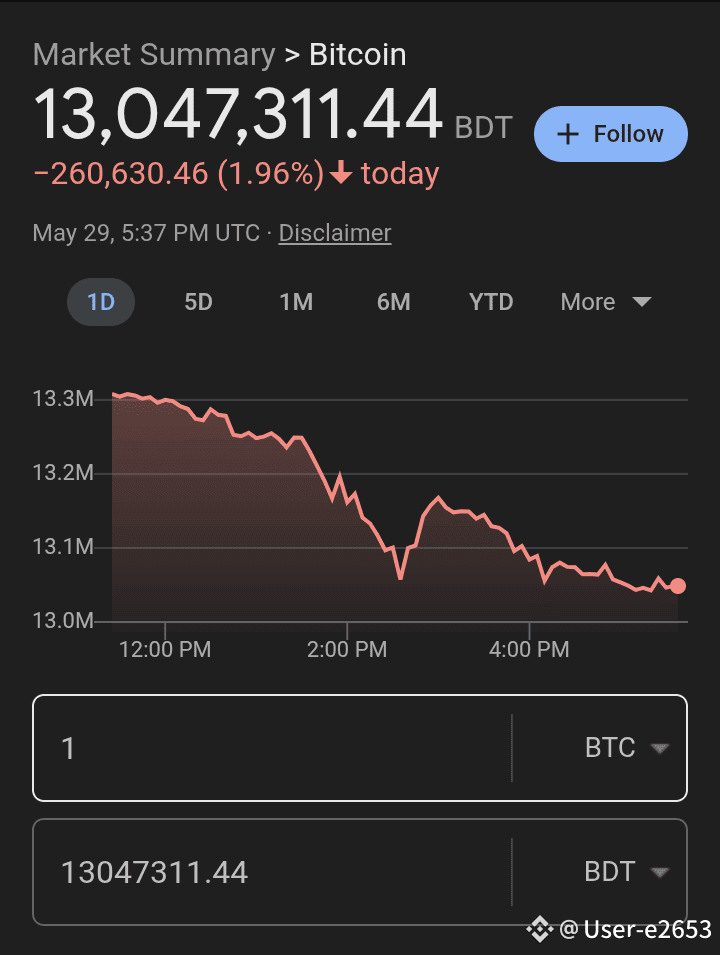
Task: Click the chart at 2:00 PM marker
Action: point(347,649)
